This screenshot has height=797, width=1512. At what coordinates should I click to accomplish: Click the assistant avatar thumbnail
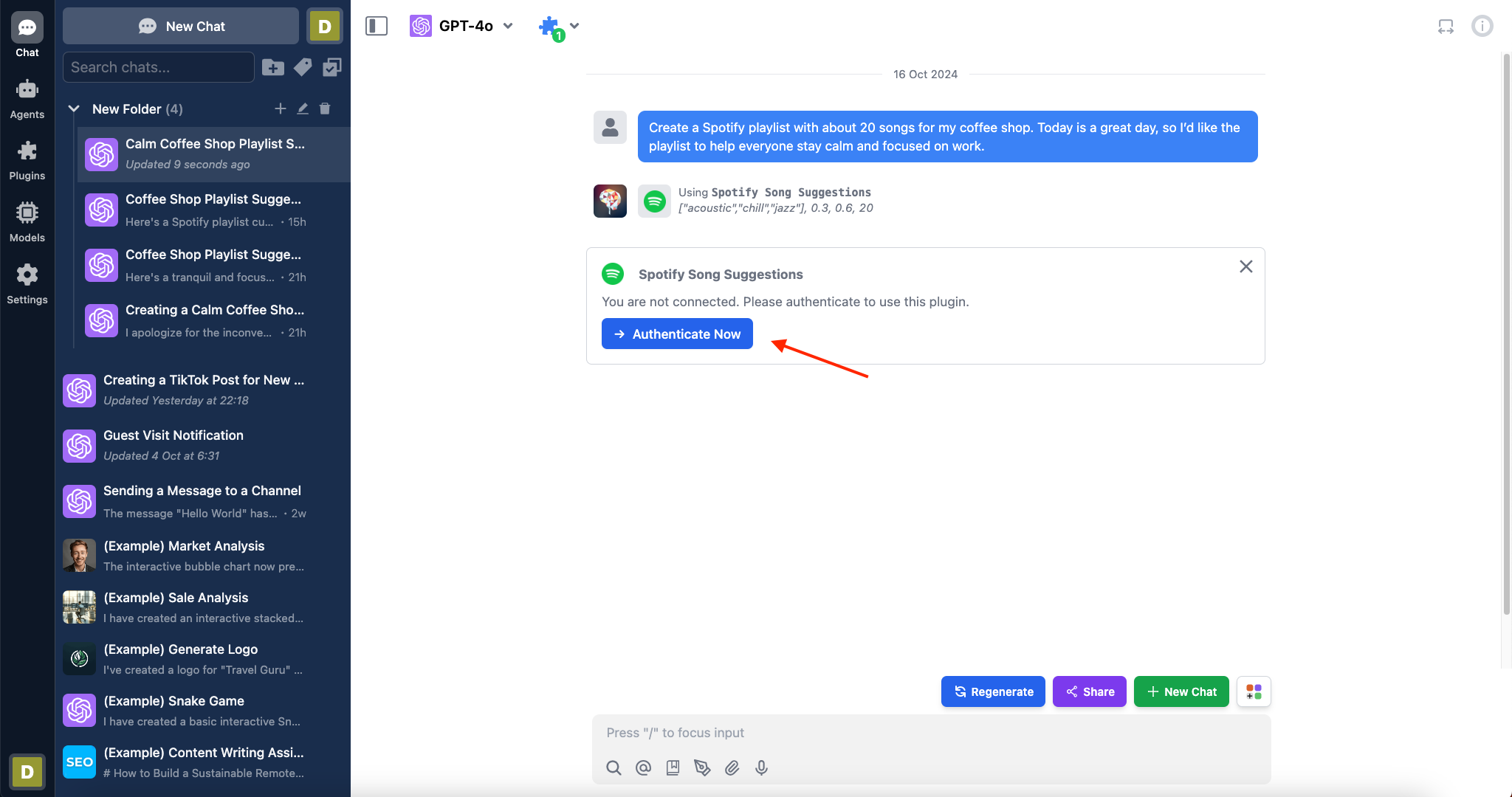tap(610, 201)
